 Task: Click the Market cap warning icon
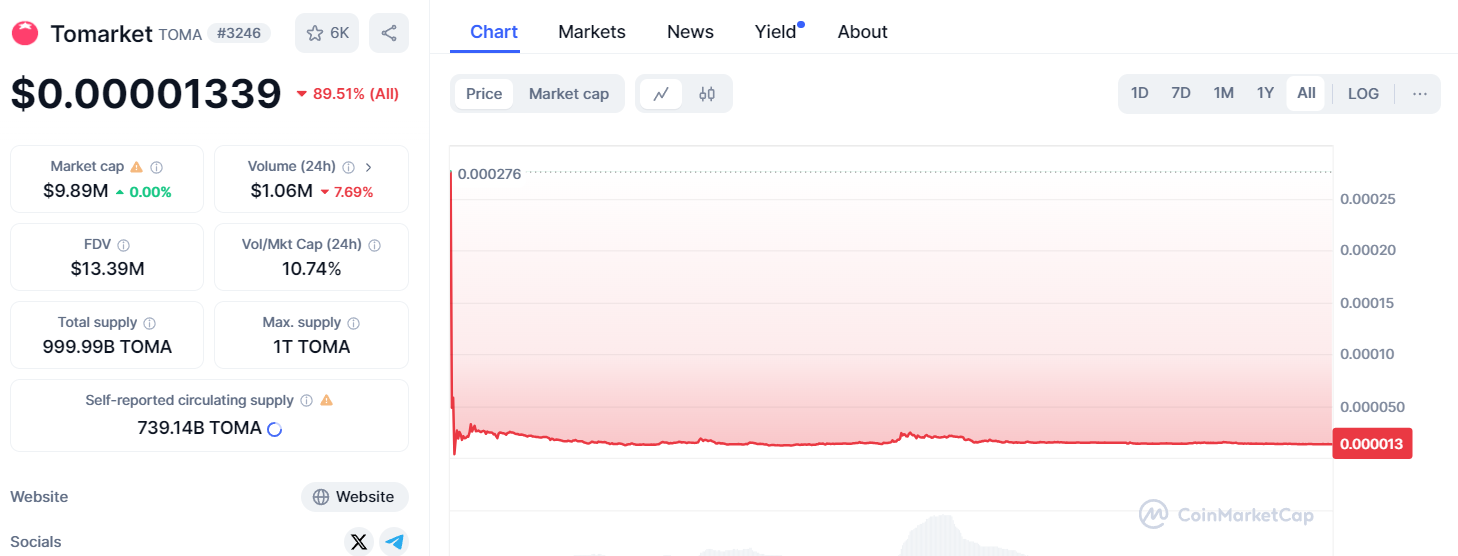(x=136, y=167)
